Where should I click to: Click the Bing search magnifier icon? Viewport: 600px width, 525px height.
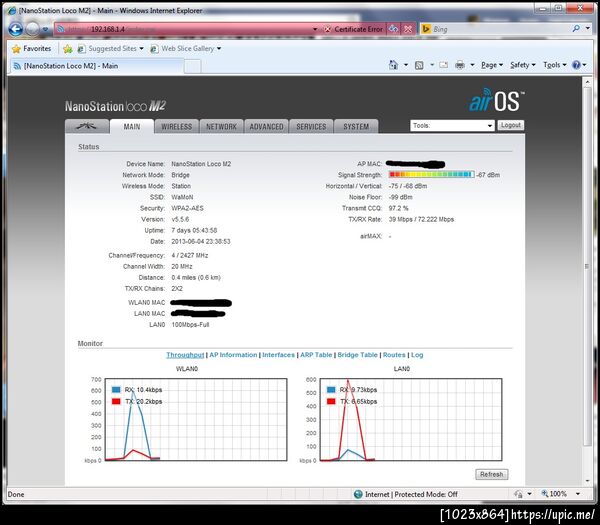576,29
